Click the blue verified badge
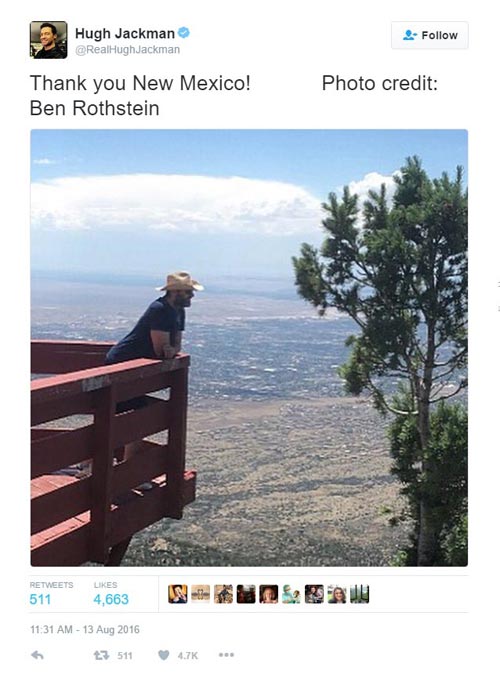 (x=184, y=33)
